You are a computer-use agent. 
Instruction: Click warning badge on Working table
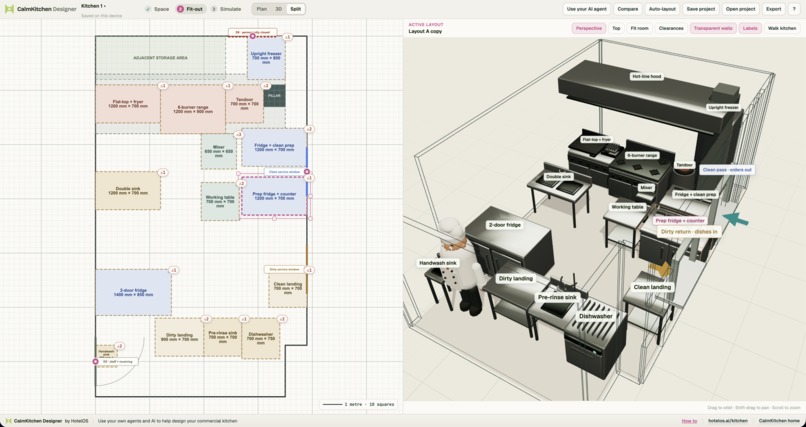click(241, 183)
